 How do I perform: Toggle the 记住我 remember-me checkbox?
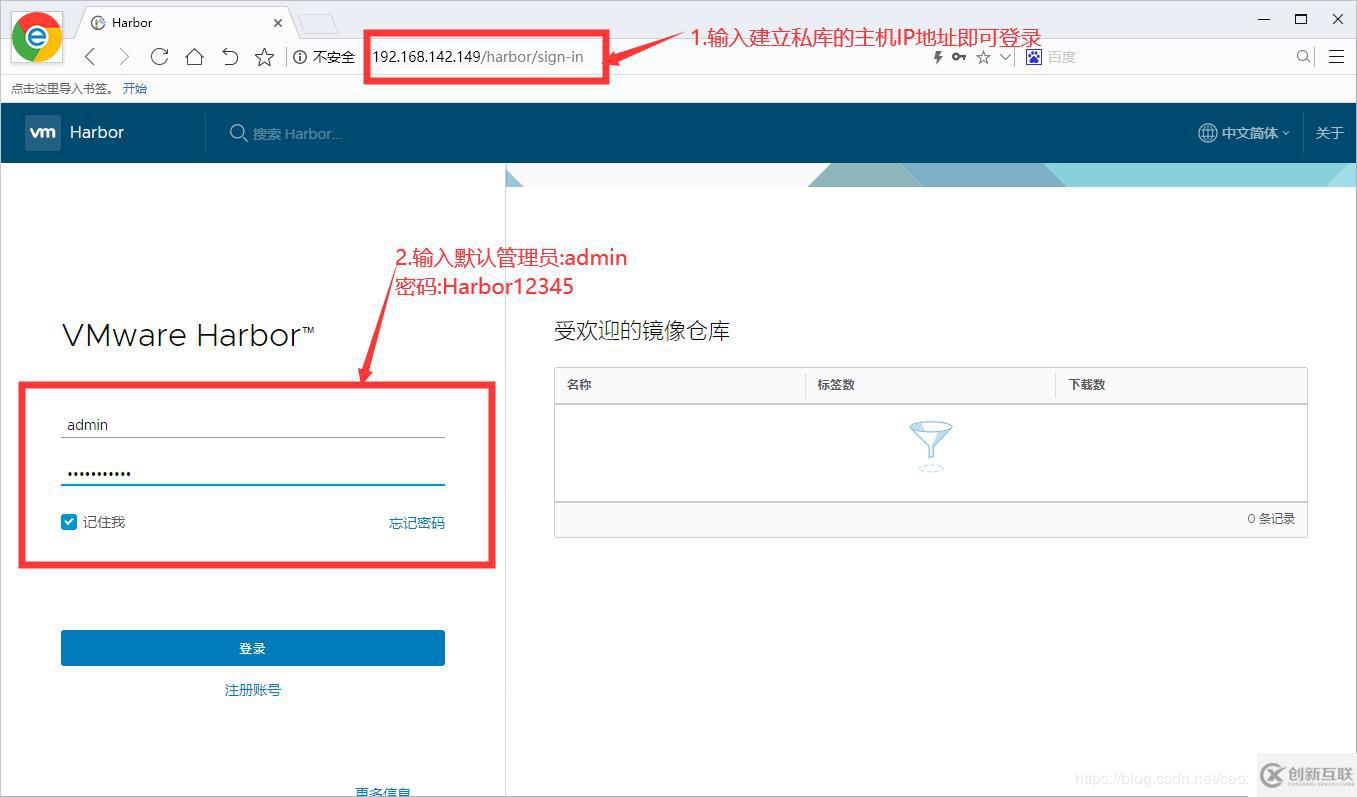click(68, 521)
